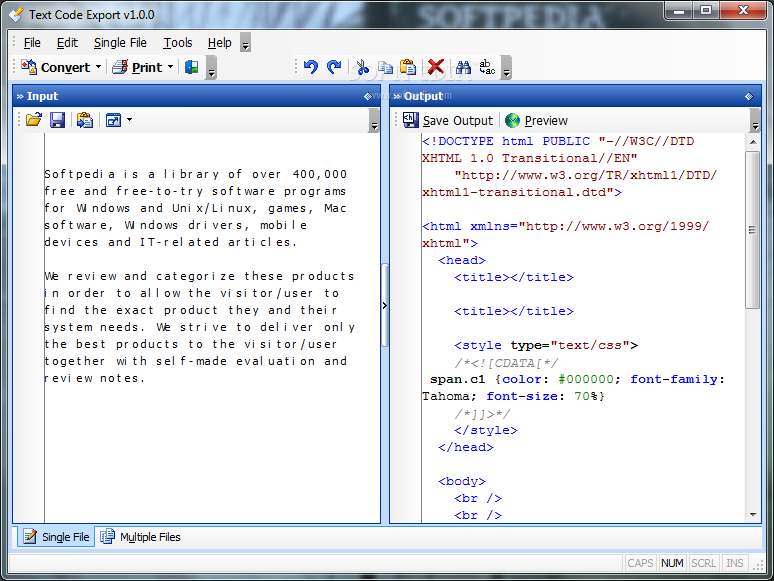Click the app icon in title bar

[x=16, y=15]
